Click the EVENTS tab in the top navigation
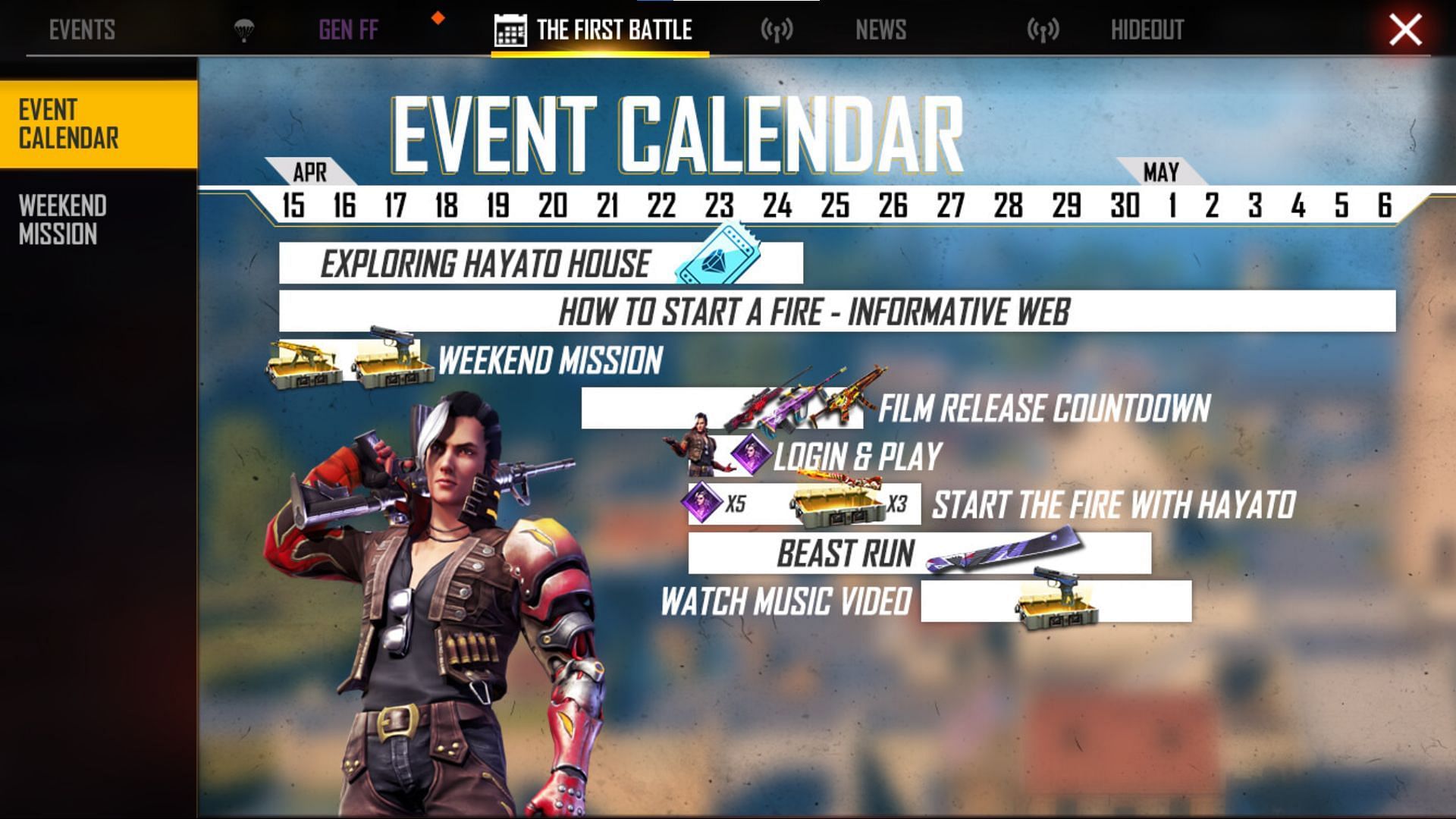This screenshot has width=1456, height=819. coord(83,30)
